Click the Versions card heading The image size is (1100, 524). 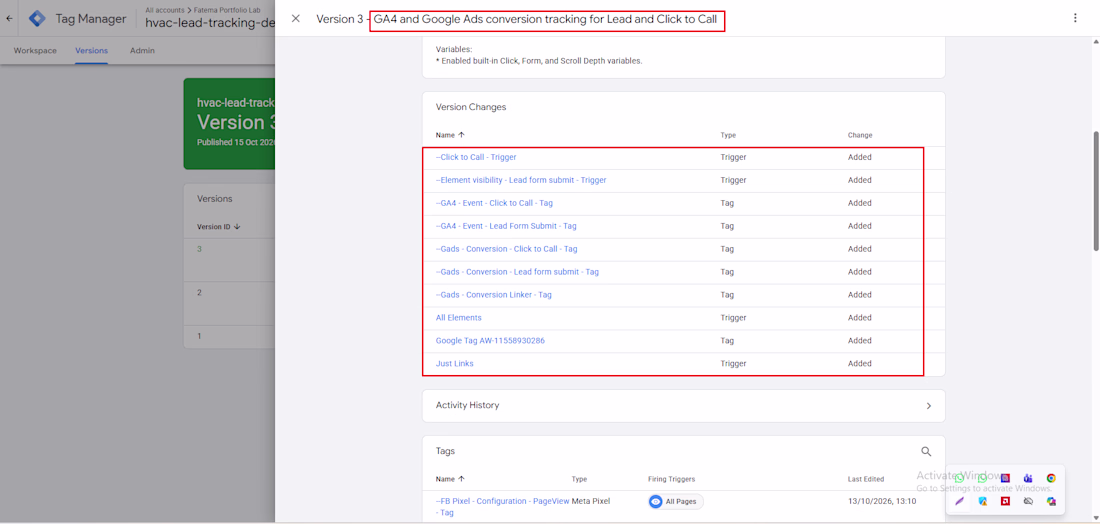215,199
